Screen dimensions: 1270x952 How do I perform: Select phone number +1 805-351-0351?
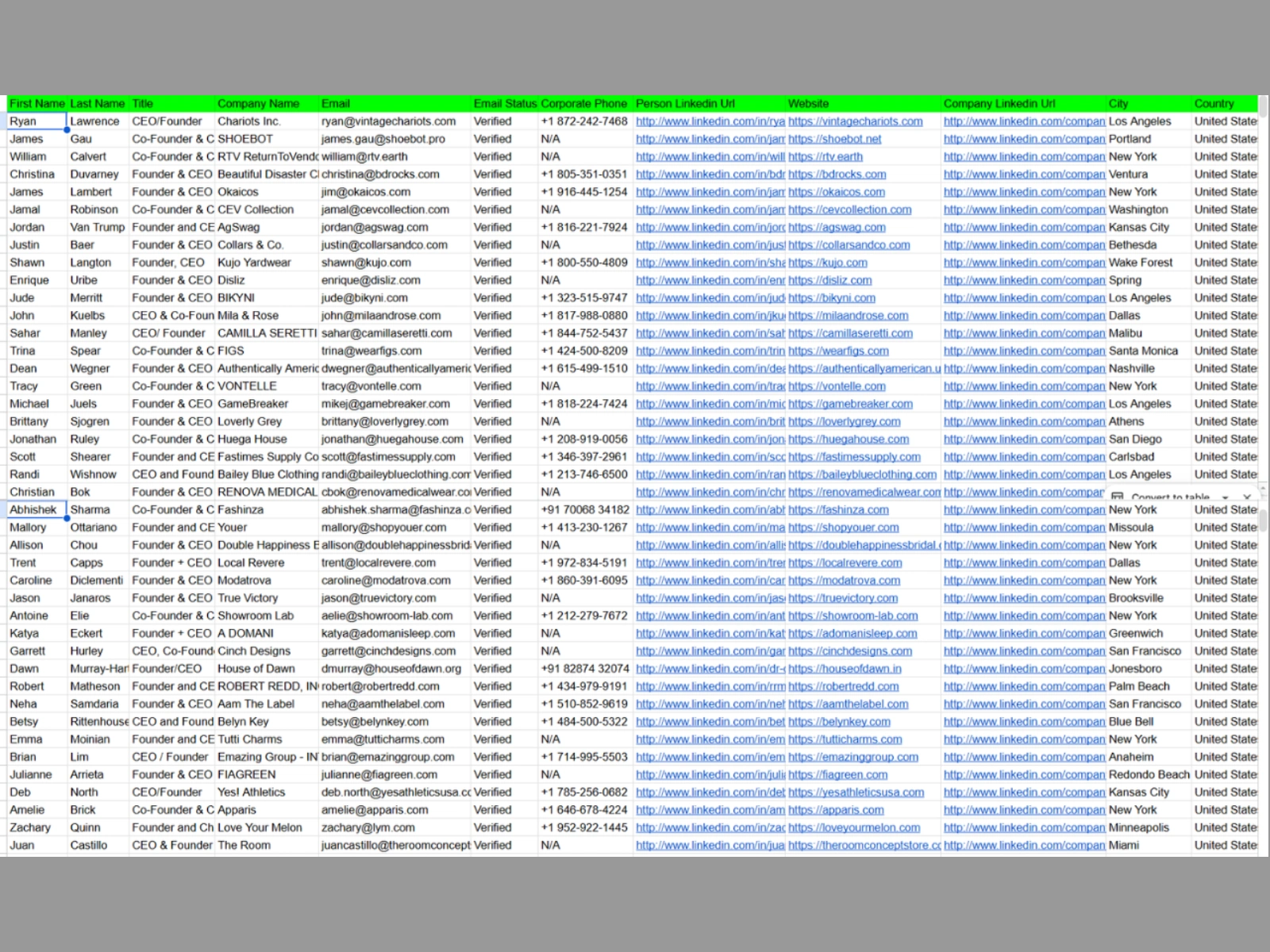click(x=586, y=175)
